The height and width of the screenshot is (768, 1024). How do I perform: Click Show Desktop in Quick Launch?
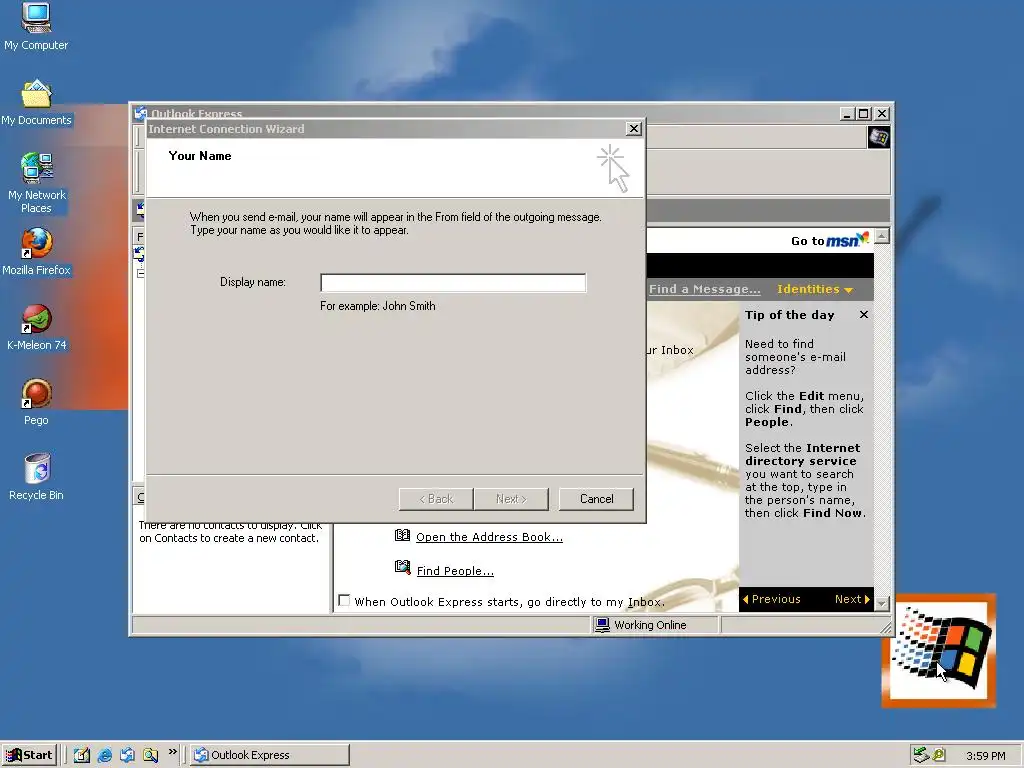click(x=82, y=755)
